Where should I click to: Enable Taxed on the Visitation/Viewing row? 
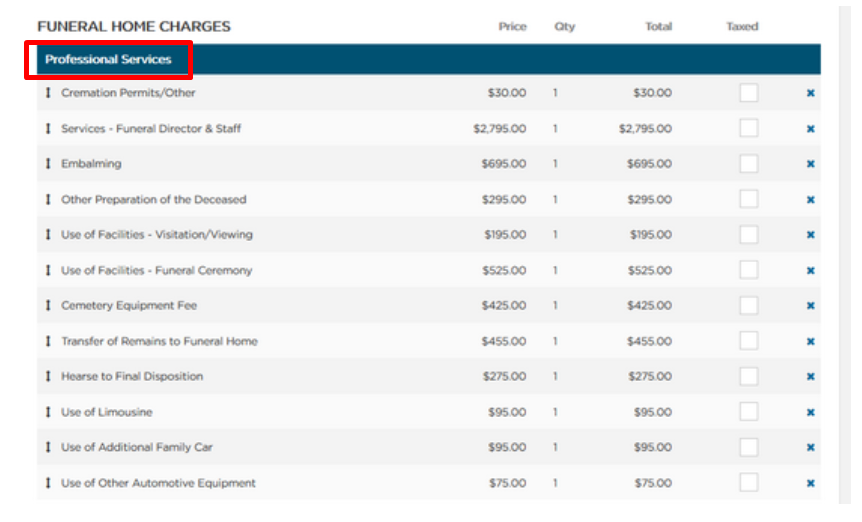click(x=749, y=234)
